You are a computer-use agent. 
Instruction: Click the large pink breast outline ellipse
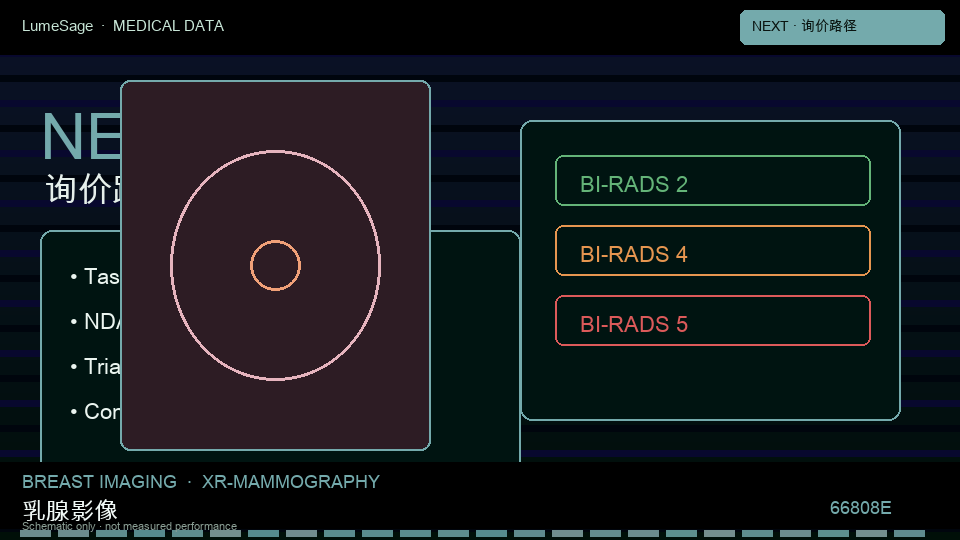276,265
